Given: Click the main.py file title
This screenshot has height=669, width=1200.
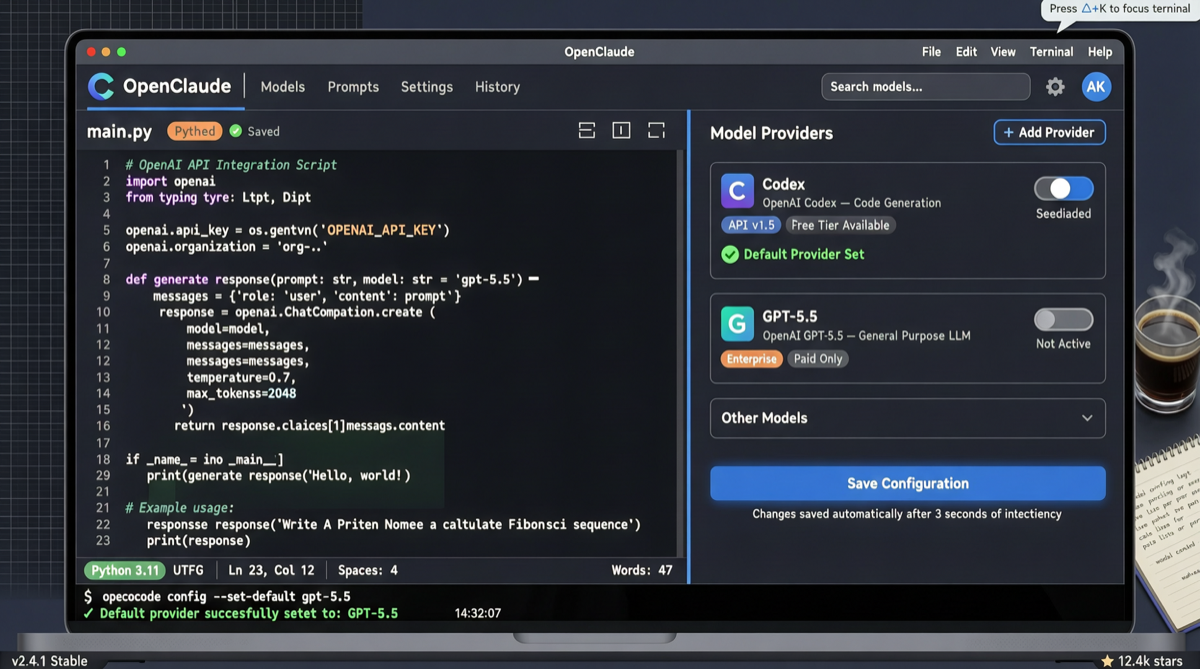Looking at the screenshot, I should (120, 131).
